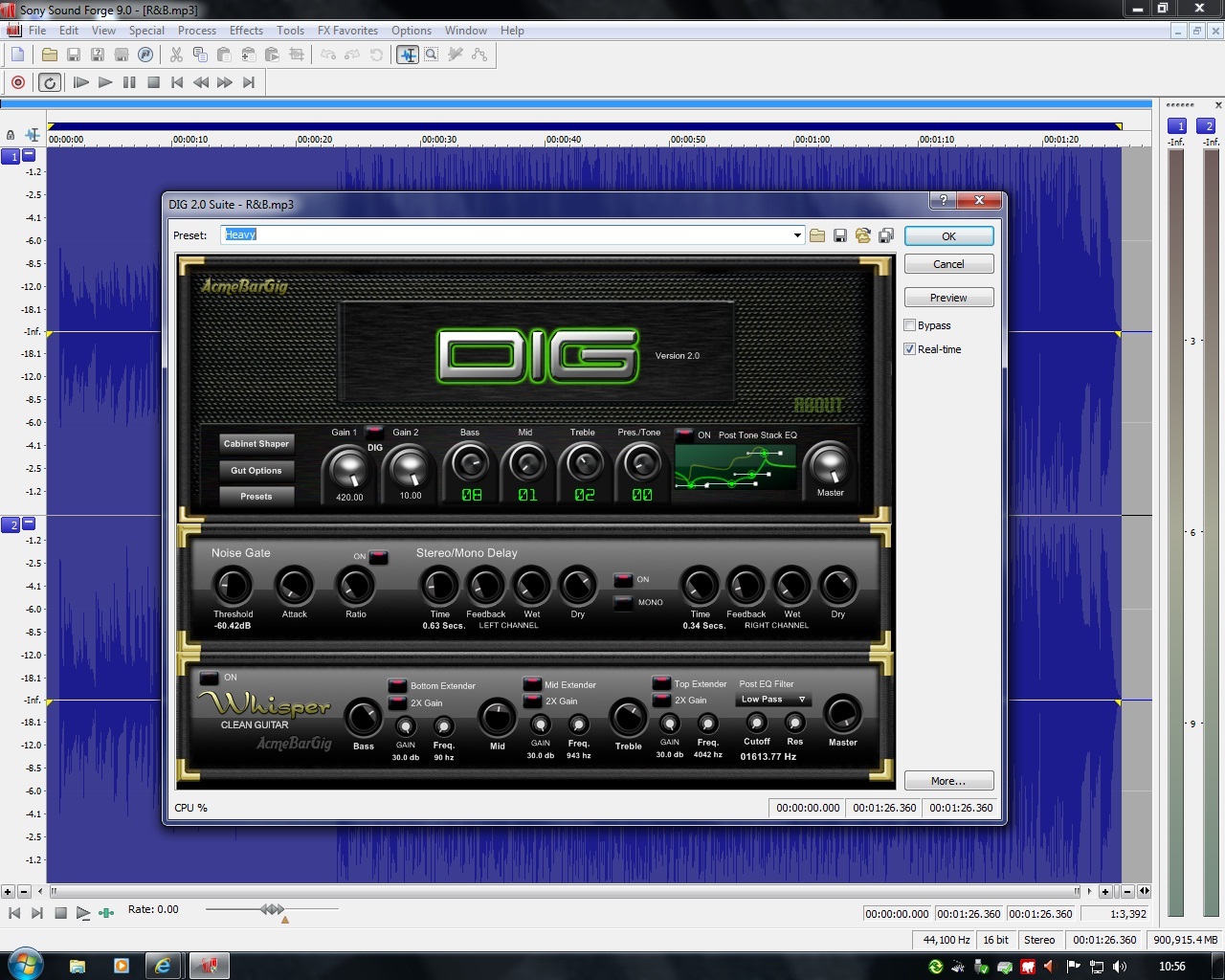Click the Cabinet Shaper button

pyautogui.click(x=256, y=444)
